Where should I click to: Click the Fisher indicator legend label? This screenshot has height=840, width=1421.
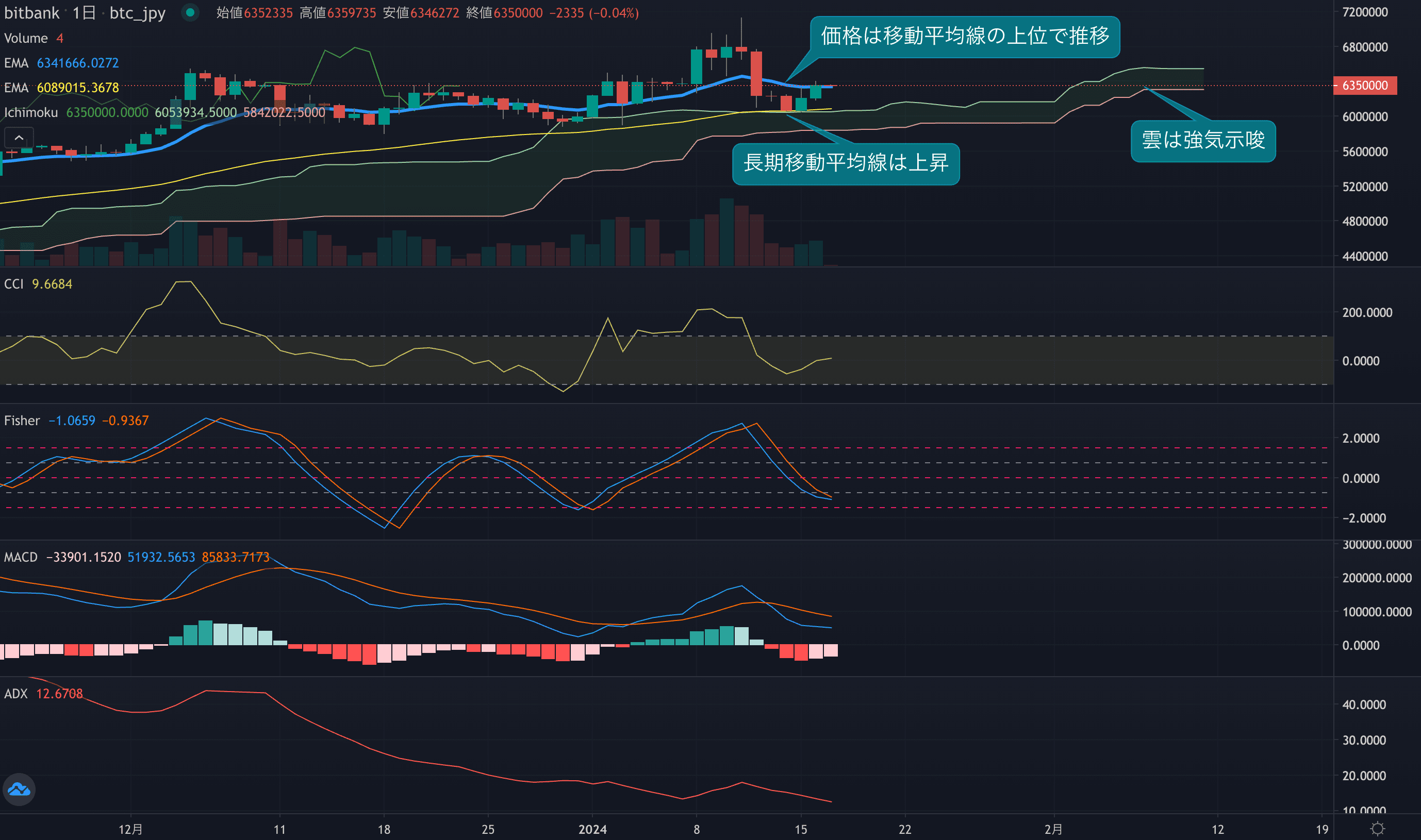point(22,421)
